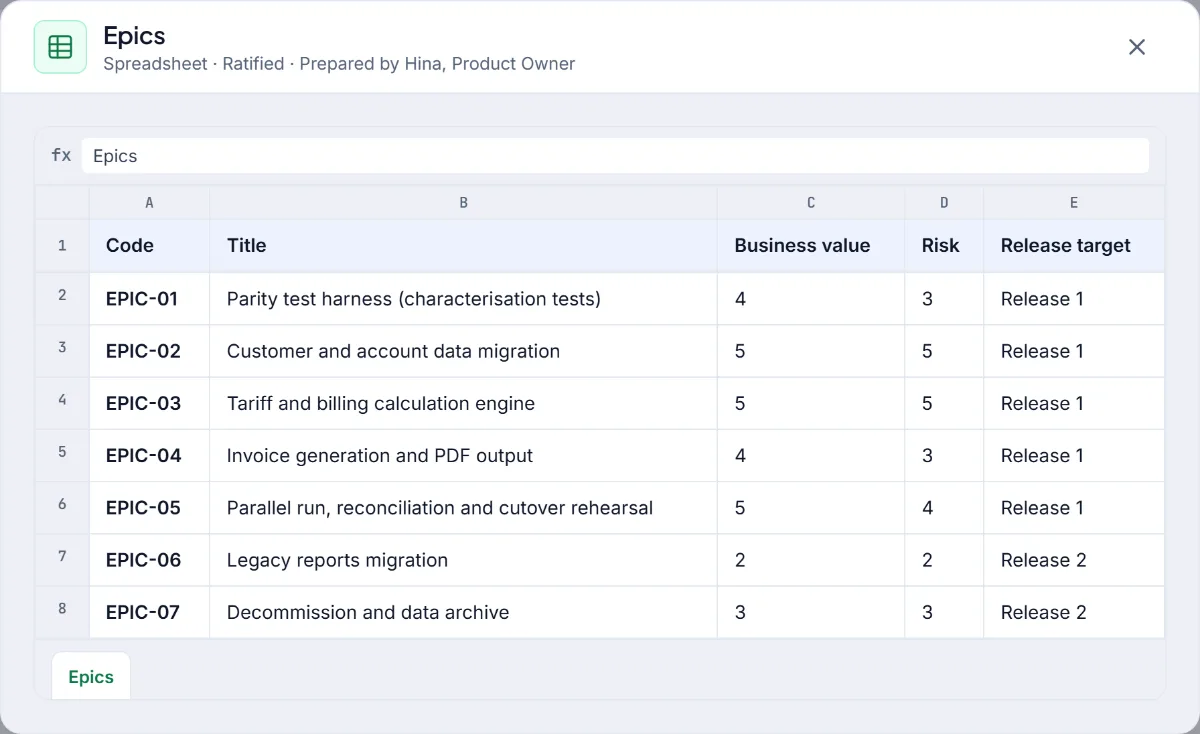
Task: Click Decommission and data archive cell
Action: [x=463, y=611]
